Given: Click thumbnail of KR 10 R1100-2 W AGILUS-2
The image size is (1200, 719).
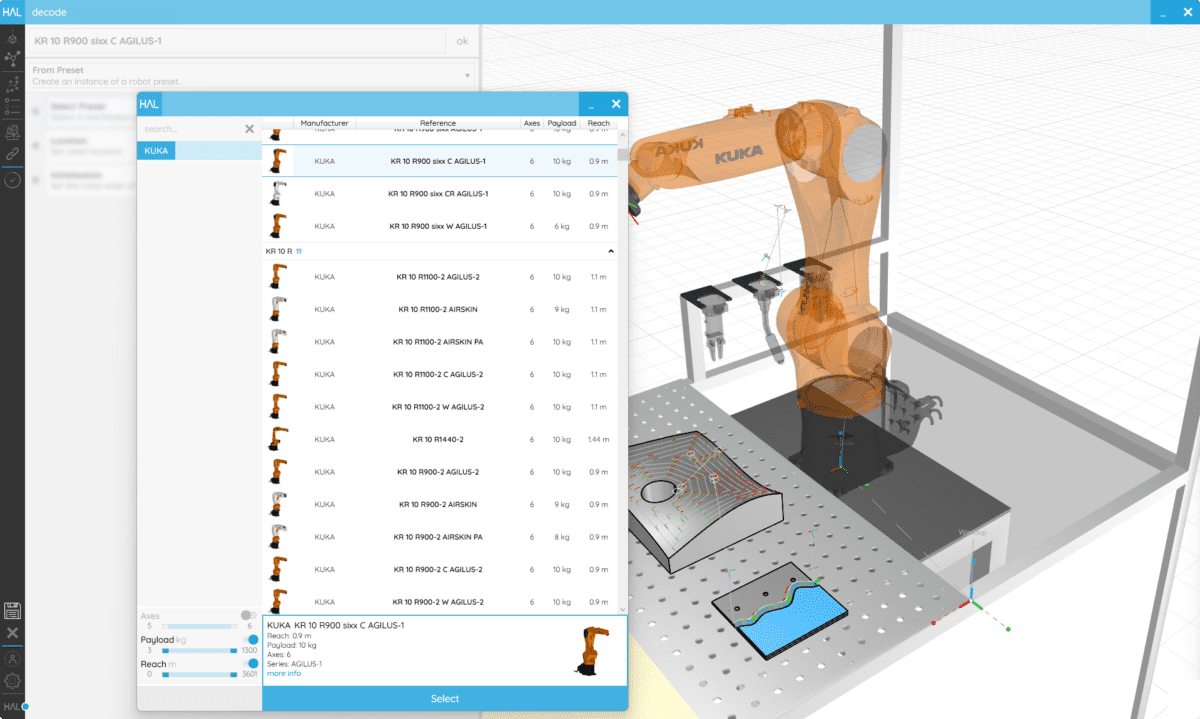Looking at the screenshot, I should [x=279, y=407].
